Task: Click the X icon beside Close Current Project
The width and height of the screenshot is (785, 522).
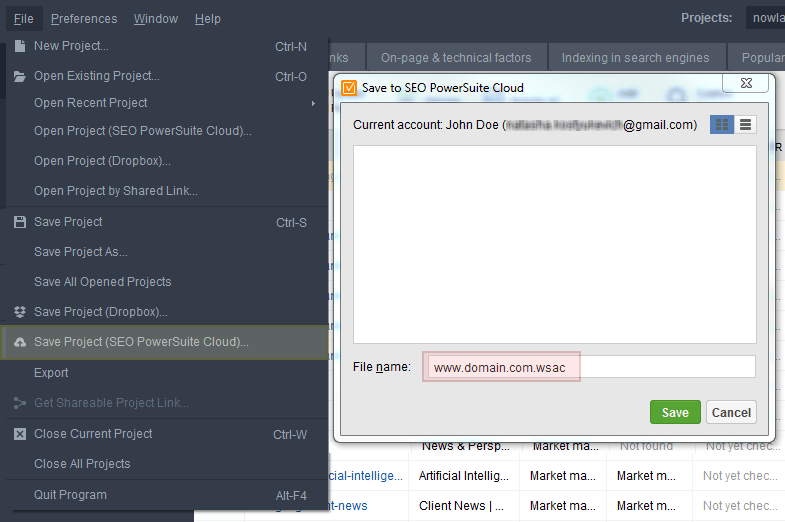Action: [20, 434]
